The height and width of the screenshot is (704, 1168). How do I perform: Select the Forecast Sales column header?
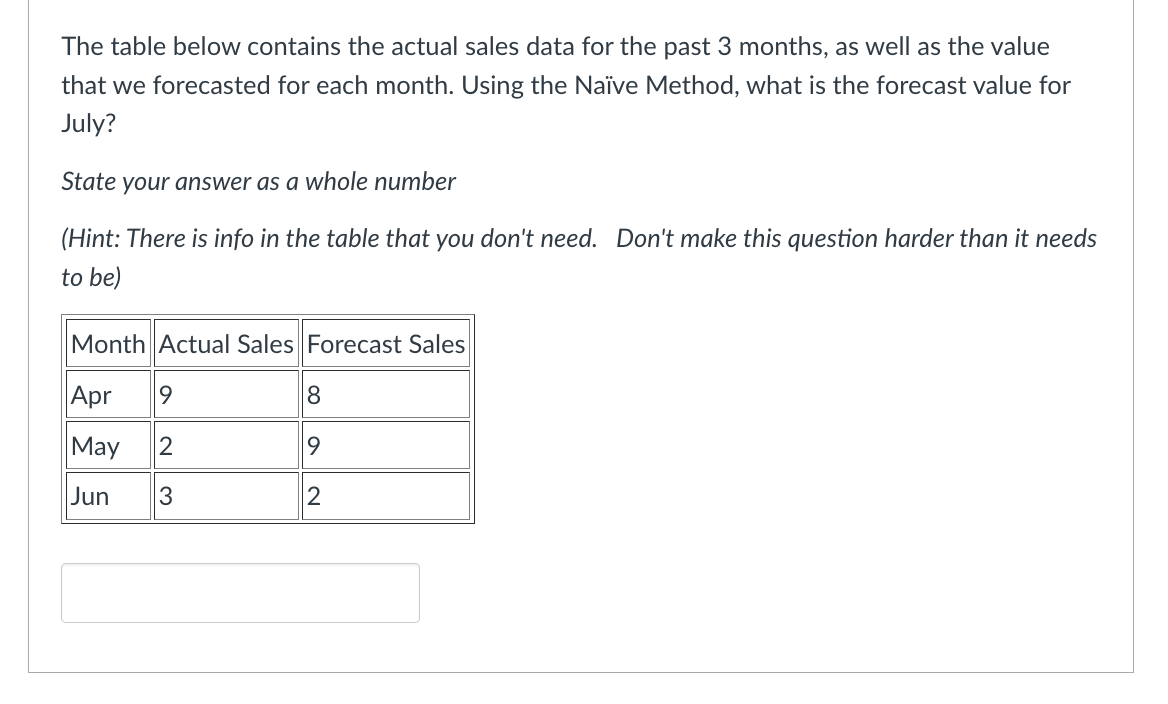[385, 343]
